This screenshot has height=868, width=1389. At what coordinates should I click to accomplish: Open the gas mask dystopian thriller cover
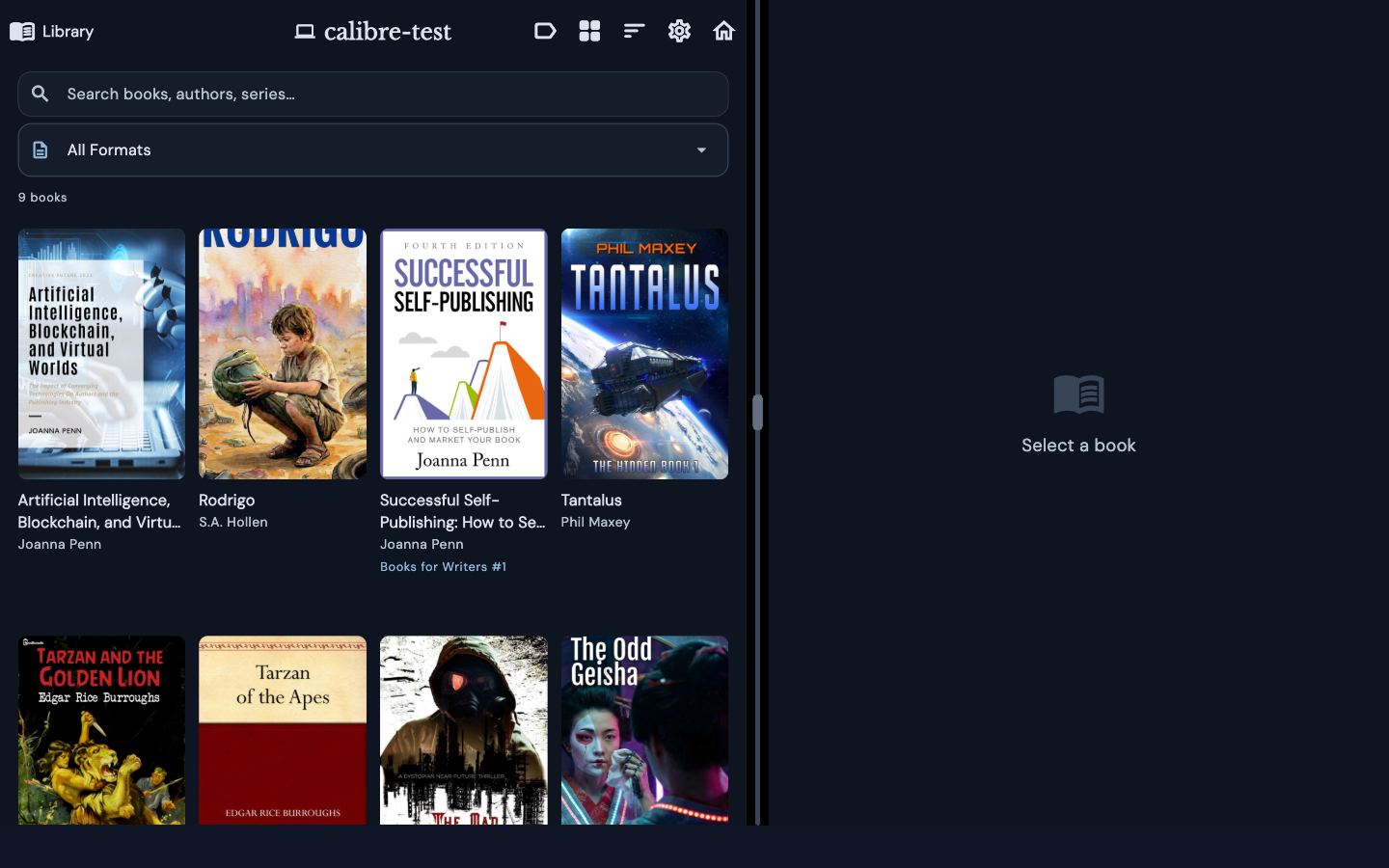click(464, 730)
